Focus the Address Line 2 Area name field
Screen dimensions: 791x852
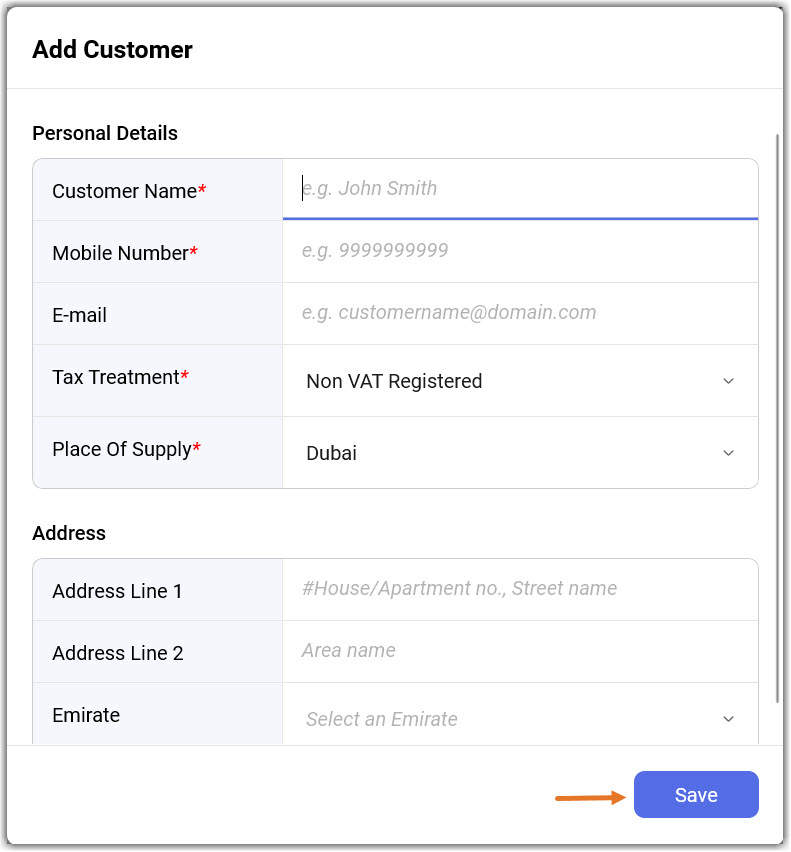(520, 651)
